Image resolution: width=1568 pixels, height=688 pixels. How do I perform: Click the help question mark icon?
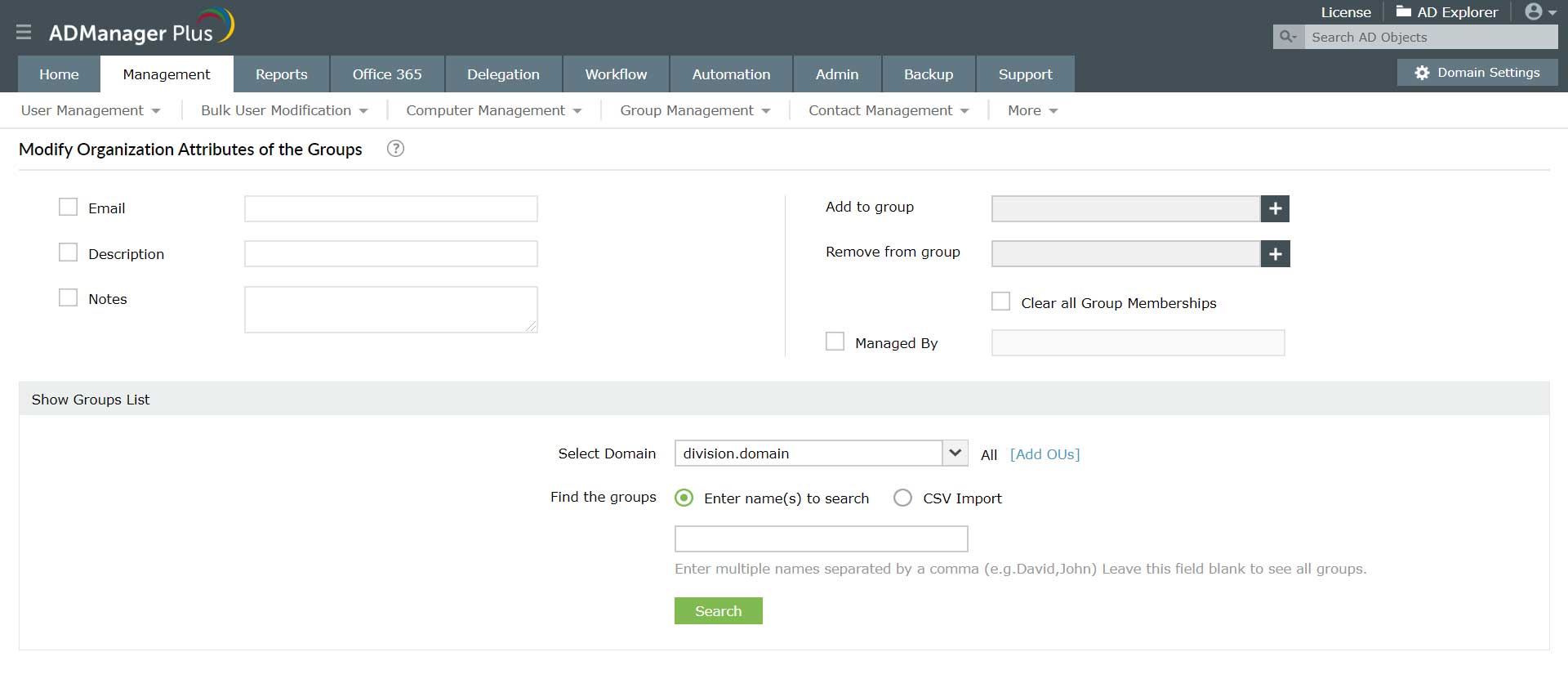click(x=395, y=149)
